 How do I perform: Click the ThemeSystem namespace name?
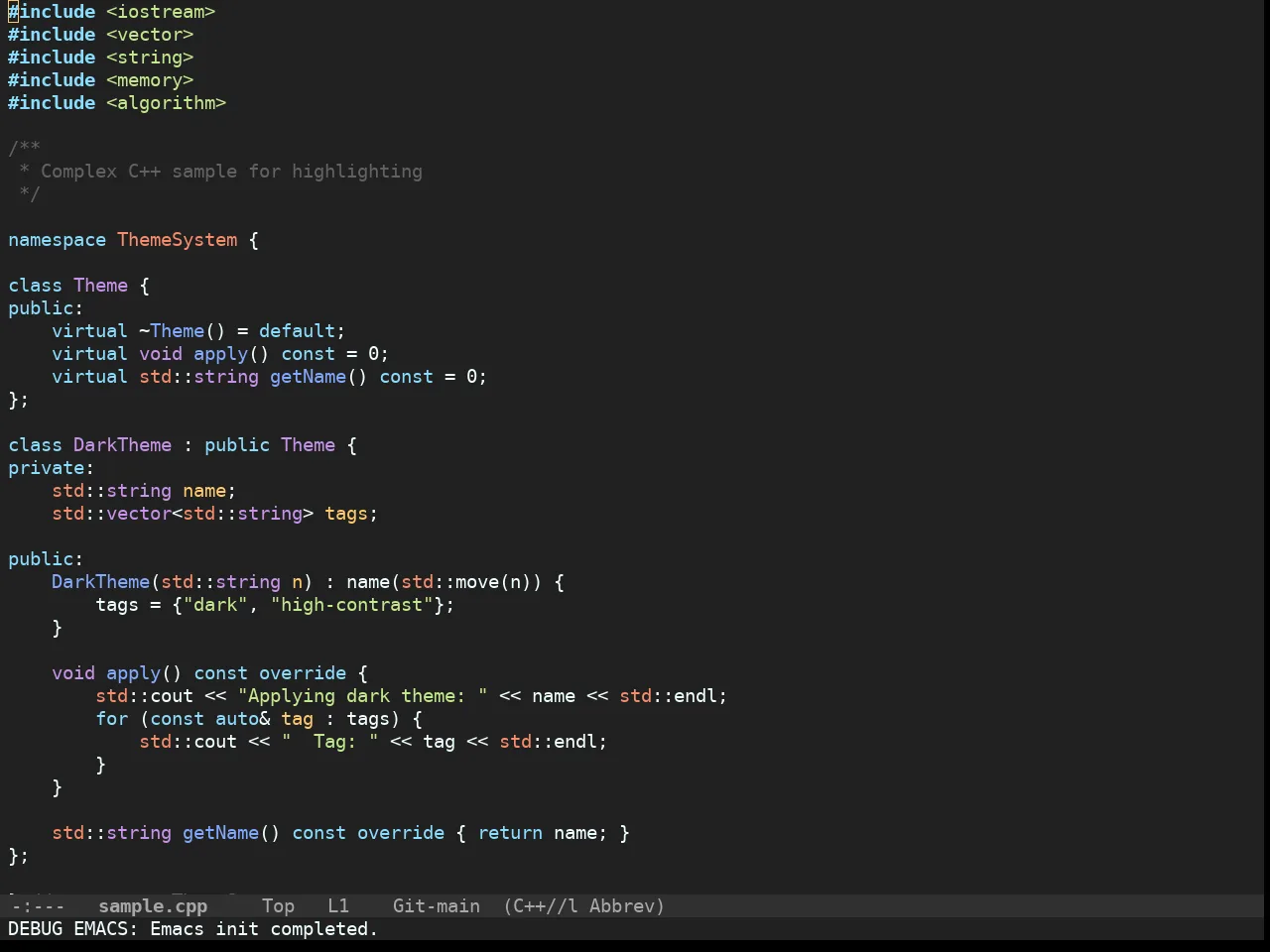178,240
